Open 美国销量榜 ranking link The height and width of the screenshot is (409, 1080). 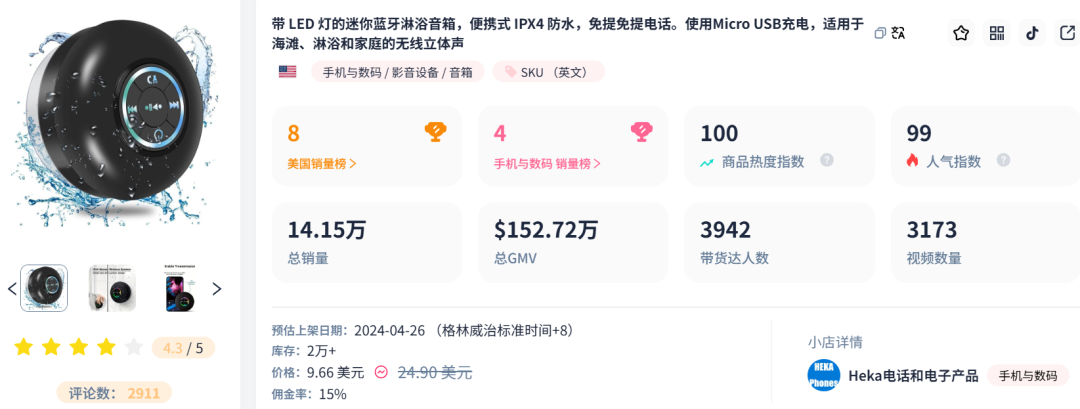(322, 162)
